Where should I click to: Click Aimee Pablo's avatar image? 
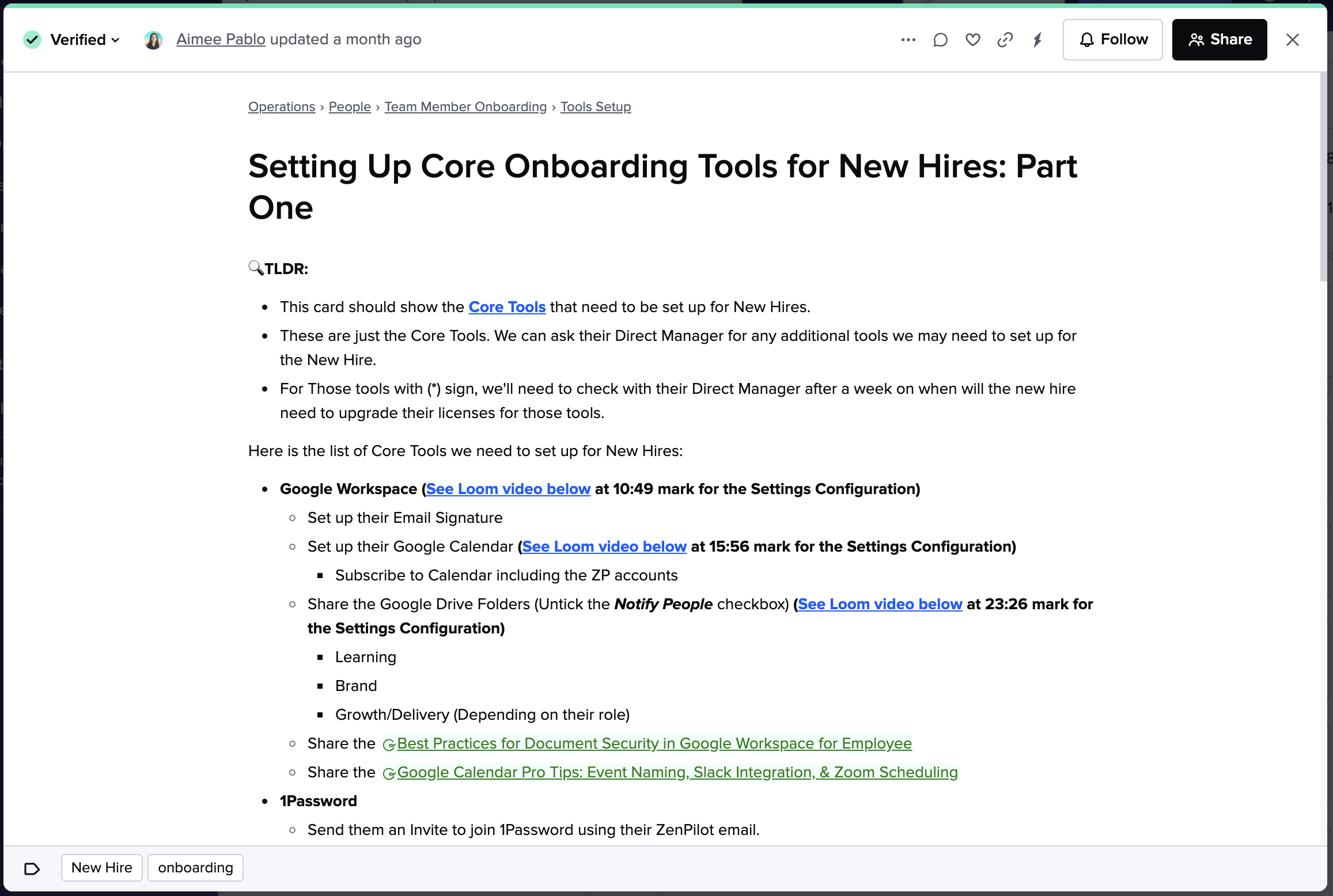[153, 40]
